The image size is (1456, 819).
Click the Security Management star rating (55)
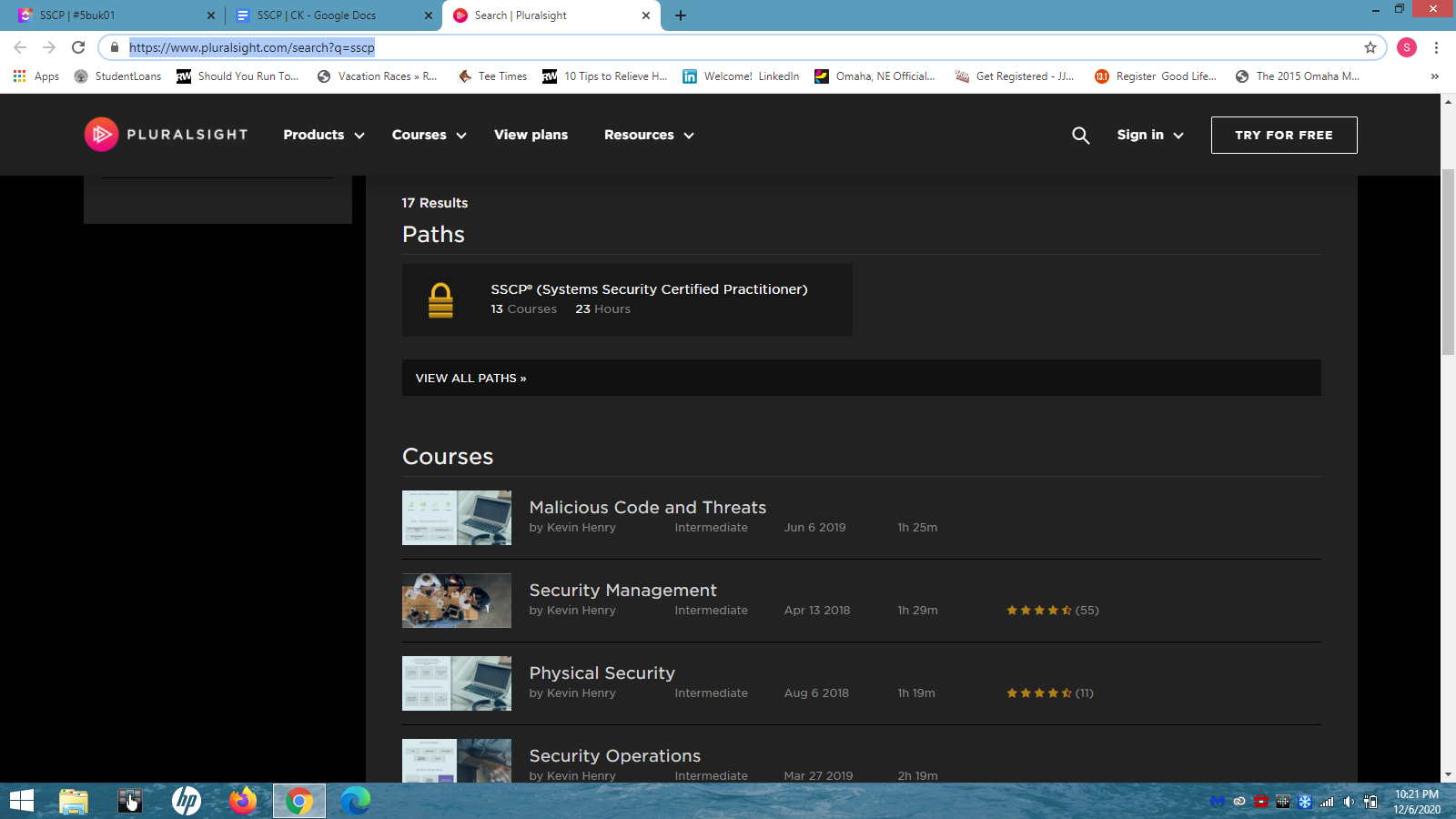click(1053, 611)
